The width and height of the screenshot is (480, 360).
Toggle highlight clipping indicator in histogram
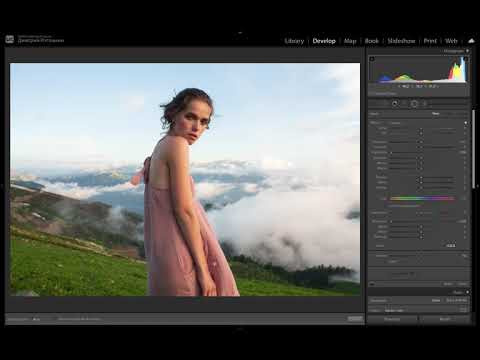click(x=465, y=59)
